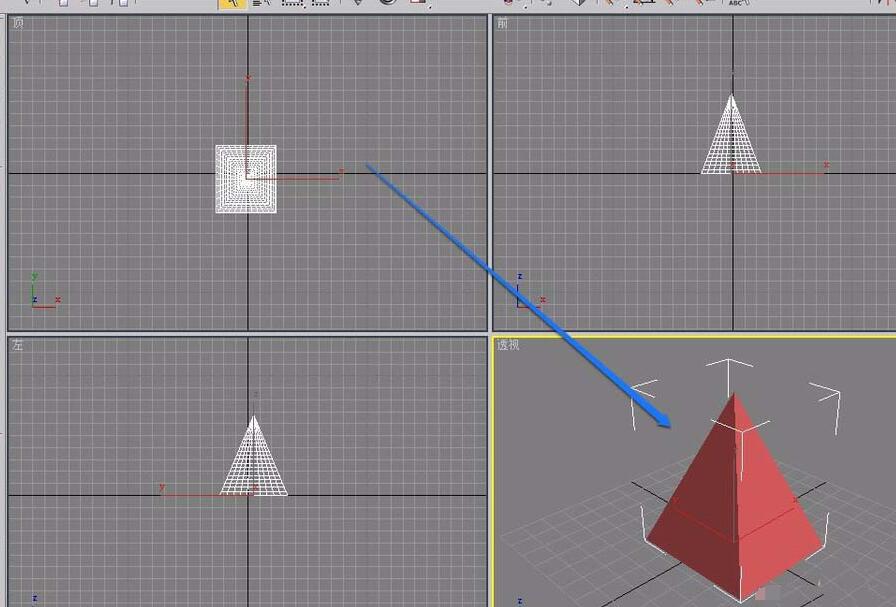Toggle the Window/Crossing selection icon

321,2
